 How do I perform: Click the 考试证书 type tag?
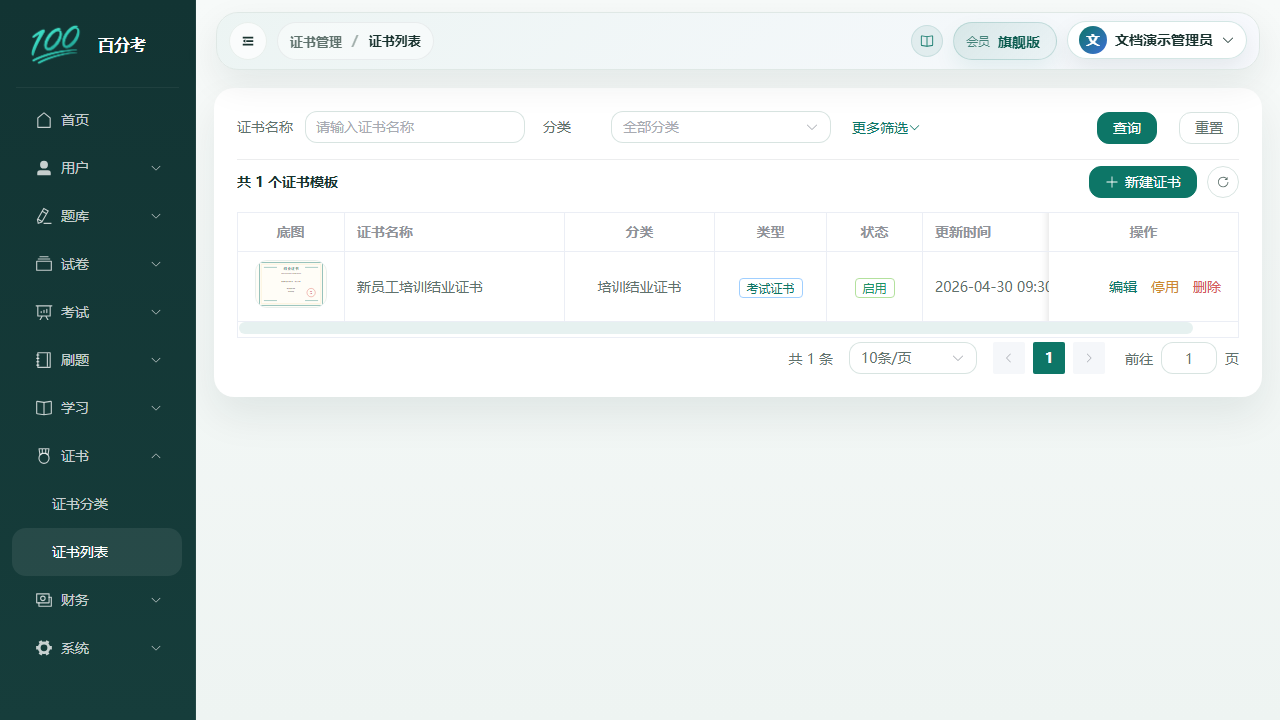[x=771, y=288]
